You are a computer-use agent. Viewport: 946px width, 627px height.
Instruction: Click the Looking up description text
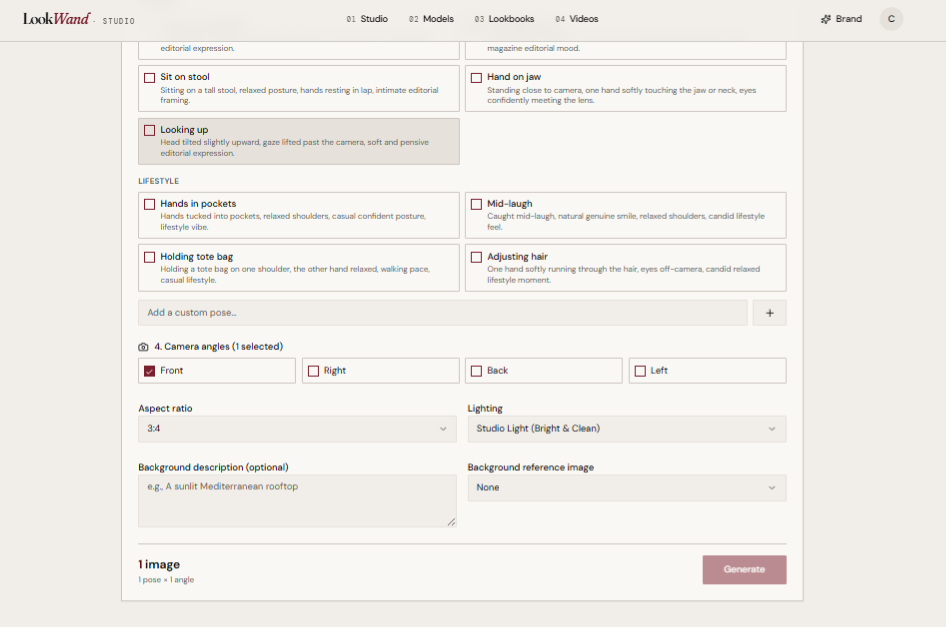click(294, 148)
